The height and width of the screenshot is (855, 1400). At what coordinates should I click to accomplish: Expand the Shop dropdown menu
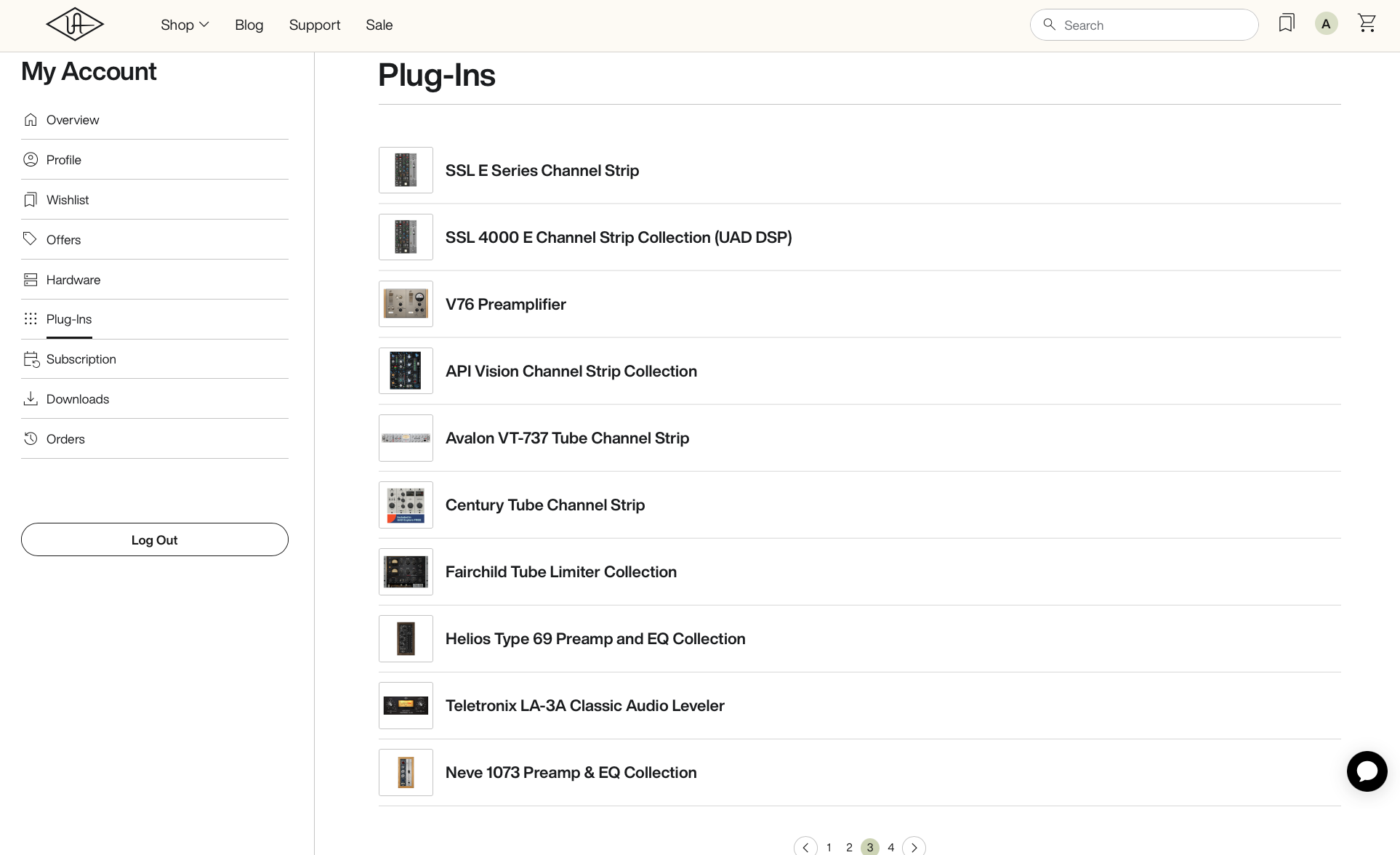[185, 25]
